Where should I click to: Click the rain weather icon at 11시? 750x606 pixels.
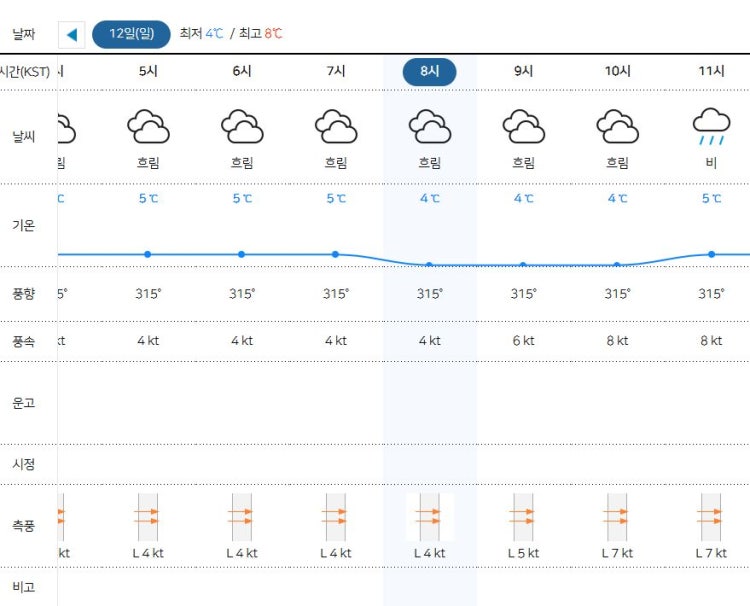(x=711, y=127)
